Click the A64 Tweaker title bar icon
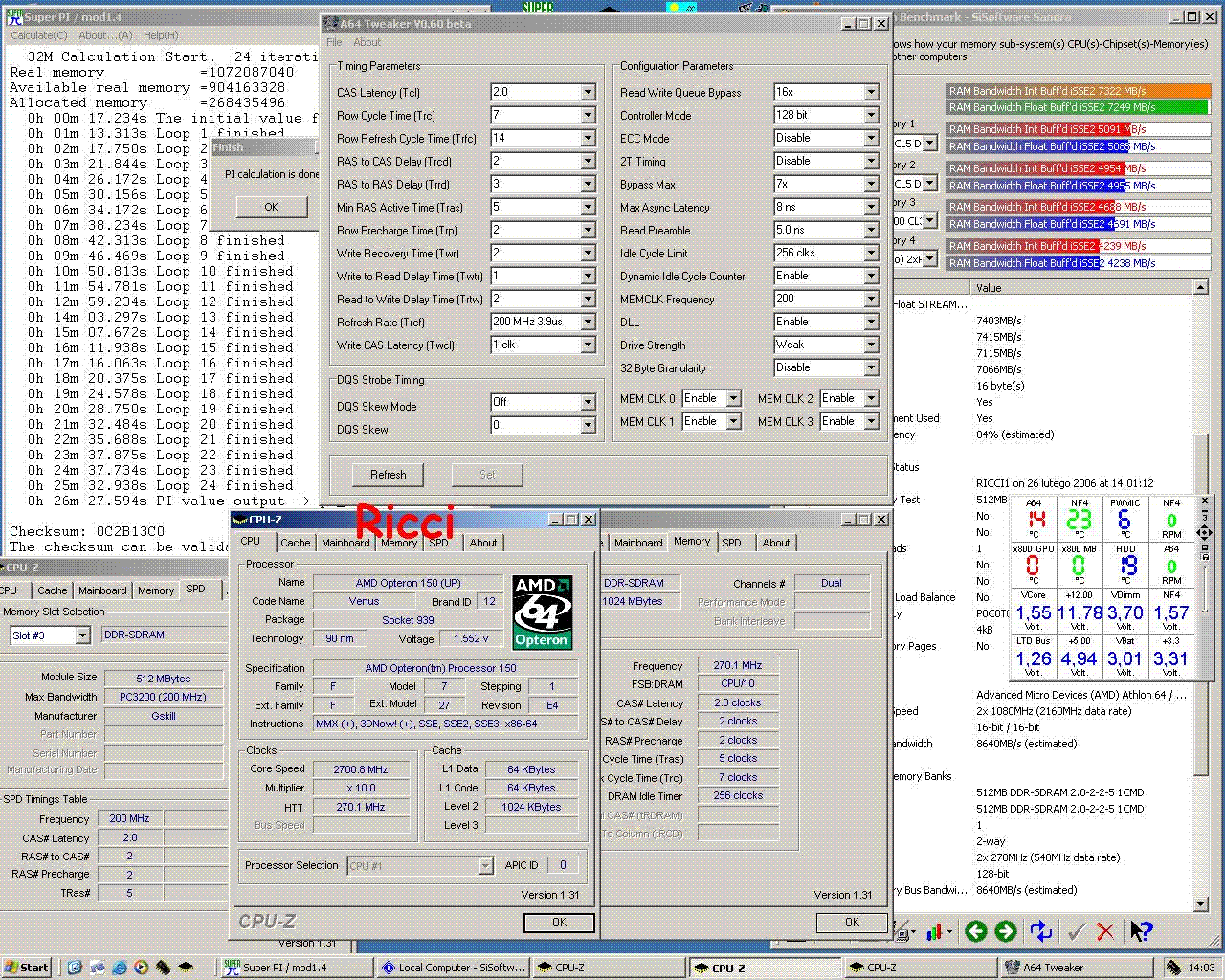The width and height of the screenshot is (1225, 980). pos(330,23)
